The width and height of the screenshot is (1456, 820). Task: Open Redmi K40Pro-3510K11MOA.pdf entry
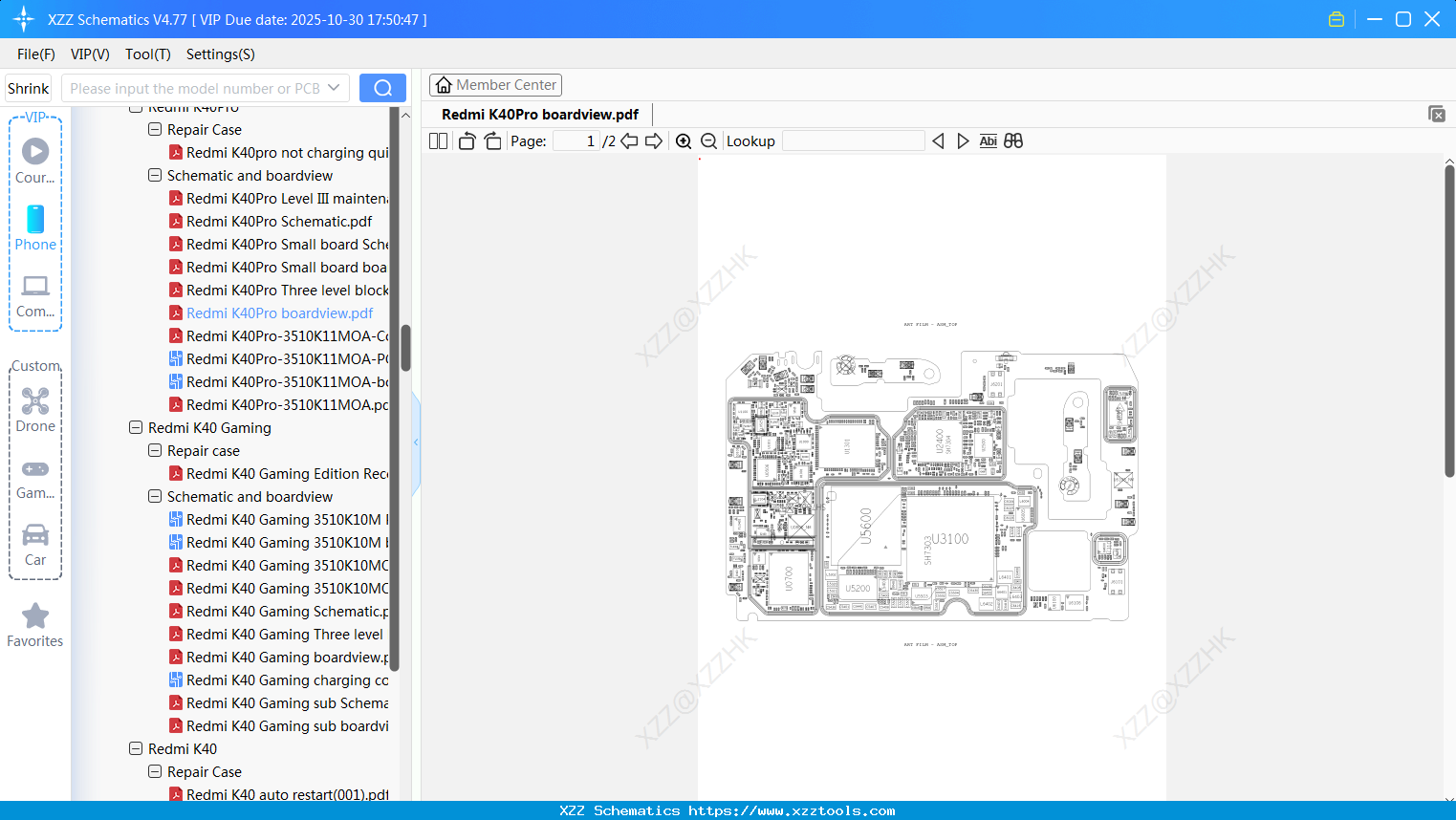[279, 405]
